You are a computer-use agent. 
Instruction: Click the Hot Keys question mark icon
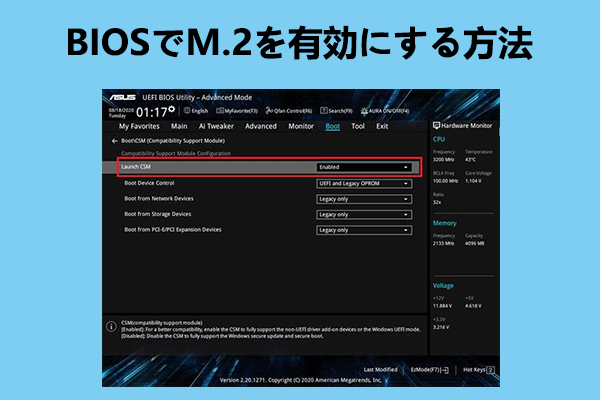491,370
